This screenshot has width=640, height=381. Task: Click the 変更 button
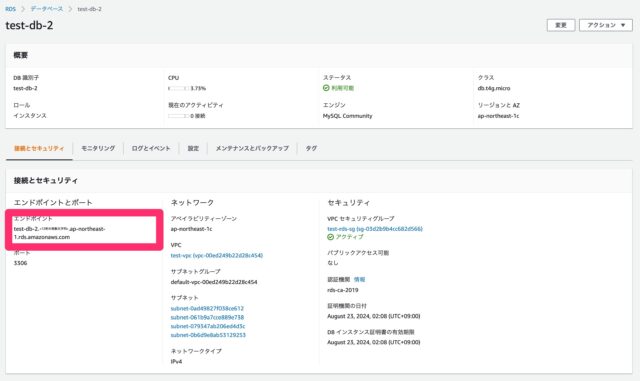pyautogui.click(x=561, y=25)
